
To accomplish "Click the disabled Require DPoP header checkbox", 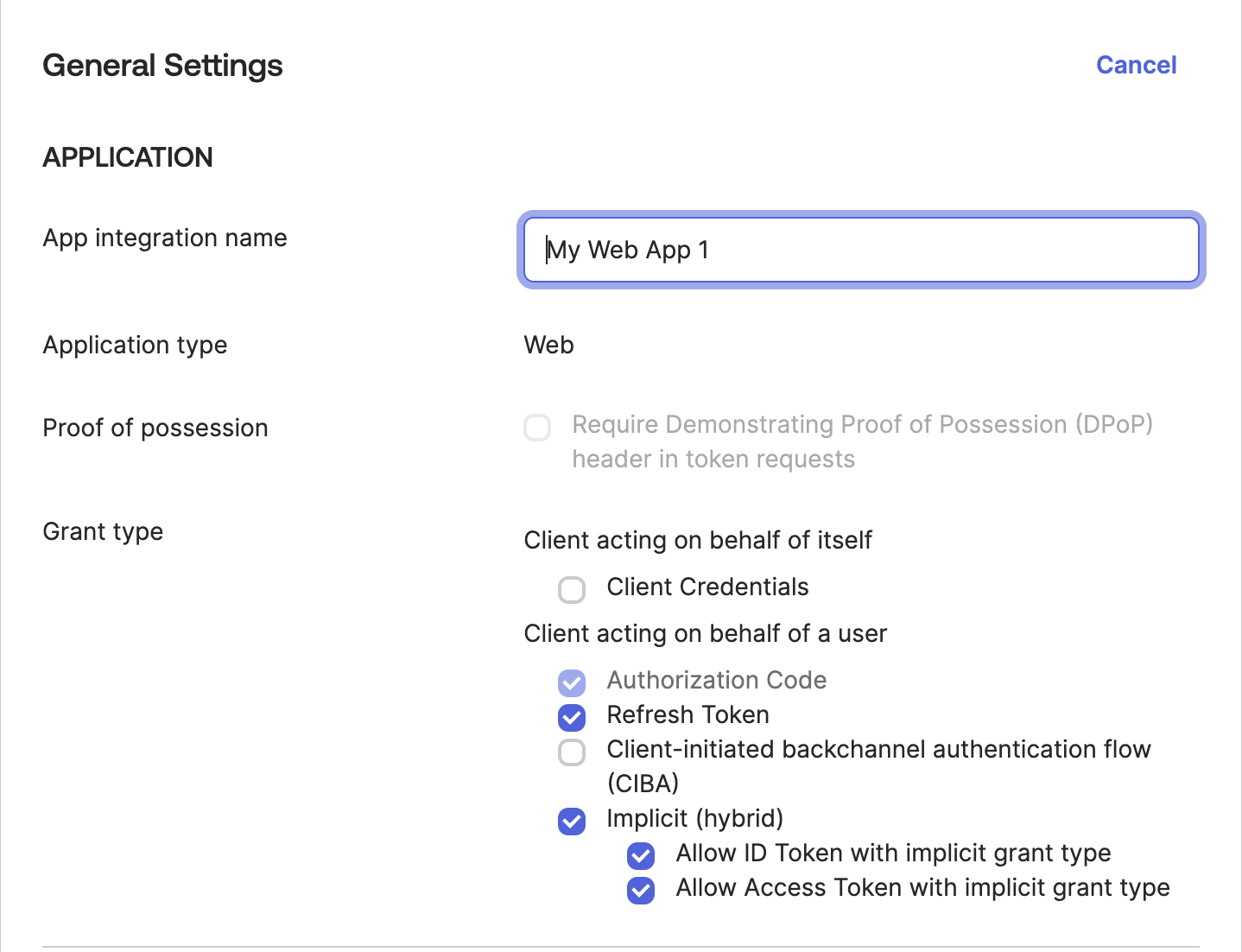I will point(537,427).
